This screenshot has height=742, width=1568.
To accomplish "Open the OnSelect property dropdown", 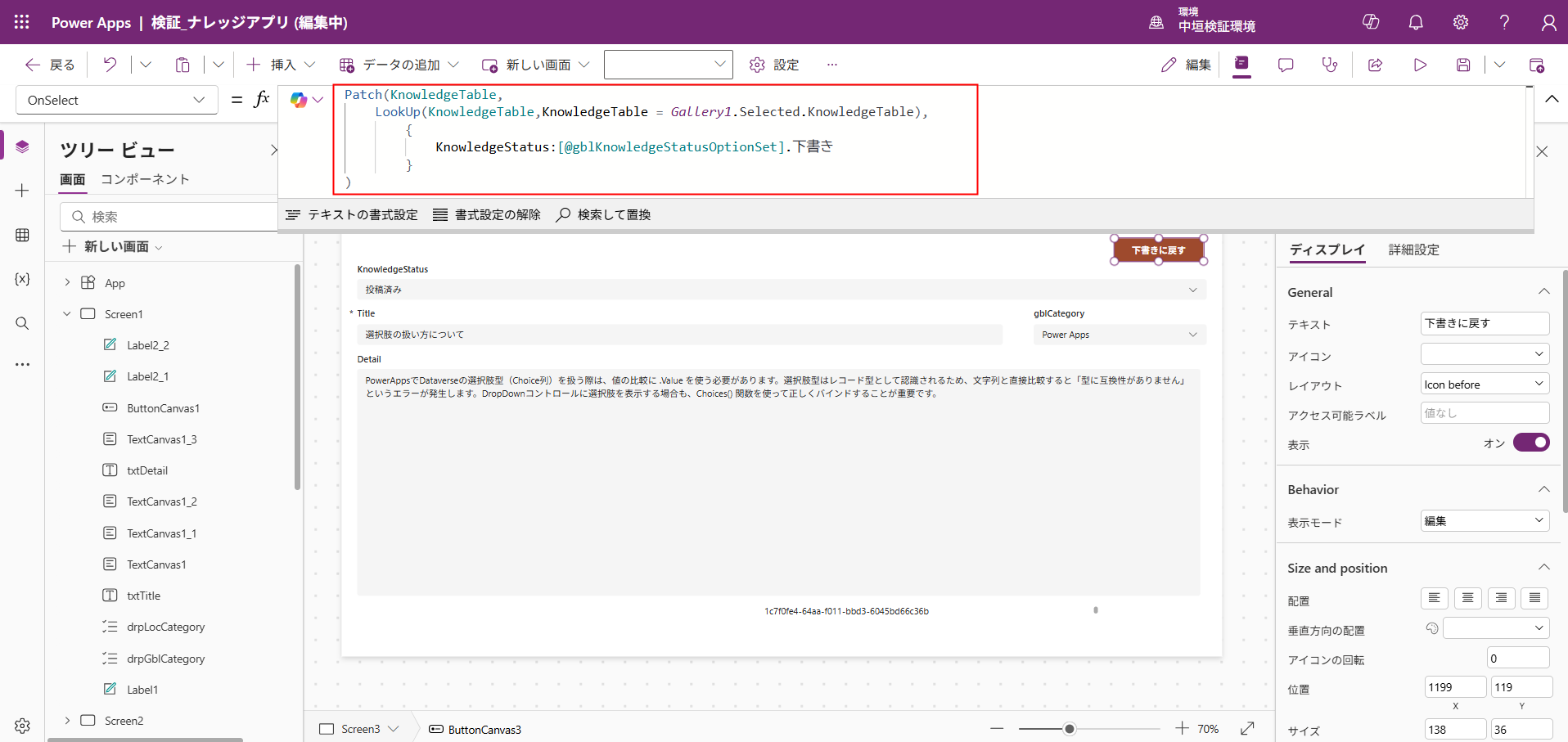I will 116,100.
